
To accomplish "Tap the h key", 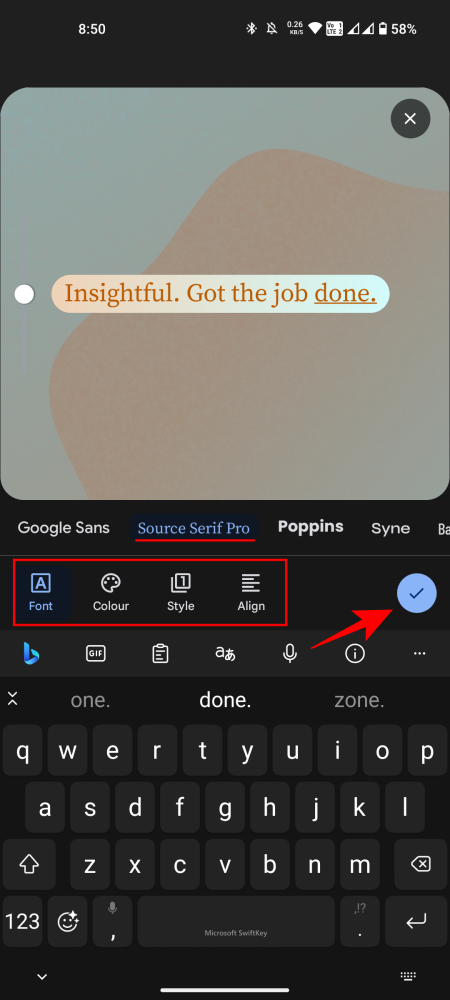I will 270,807.
